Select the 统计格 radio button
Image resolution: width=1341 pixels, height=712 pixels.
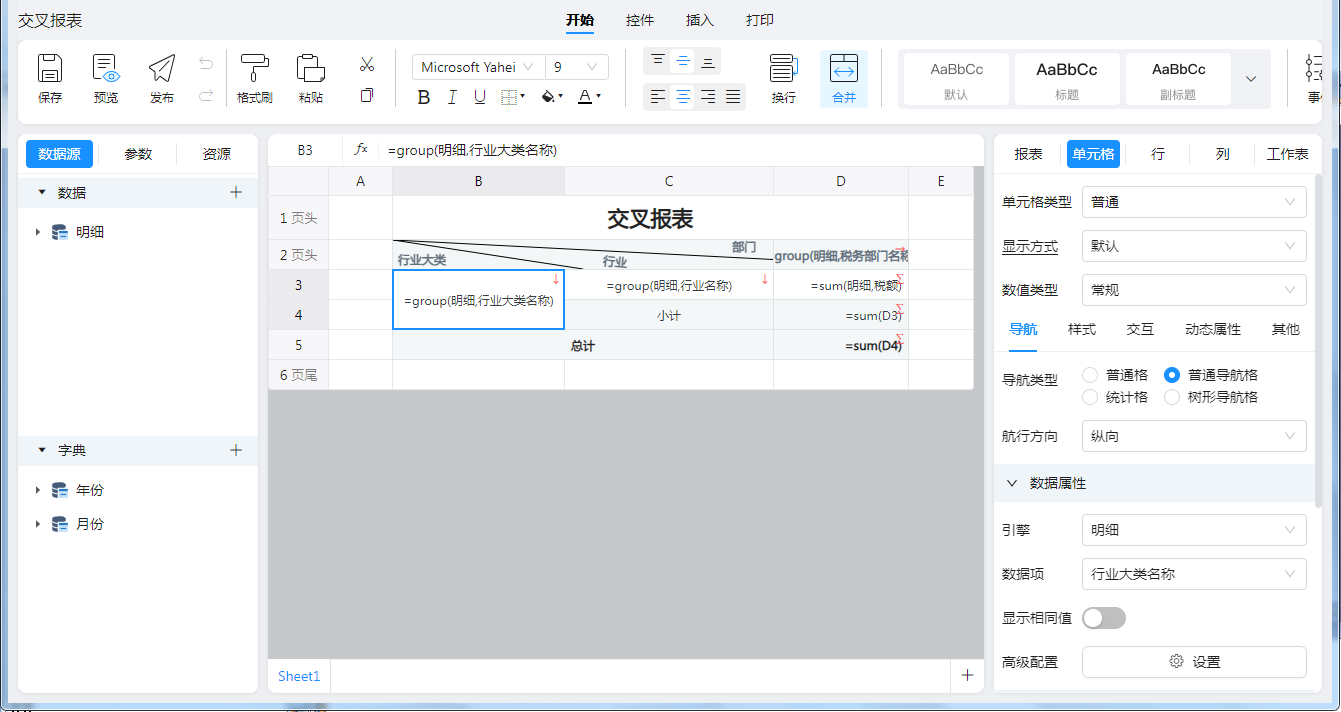1090,397
